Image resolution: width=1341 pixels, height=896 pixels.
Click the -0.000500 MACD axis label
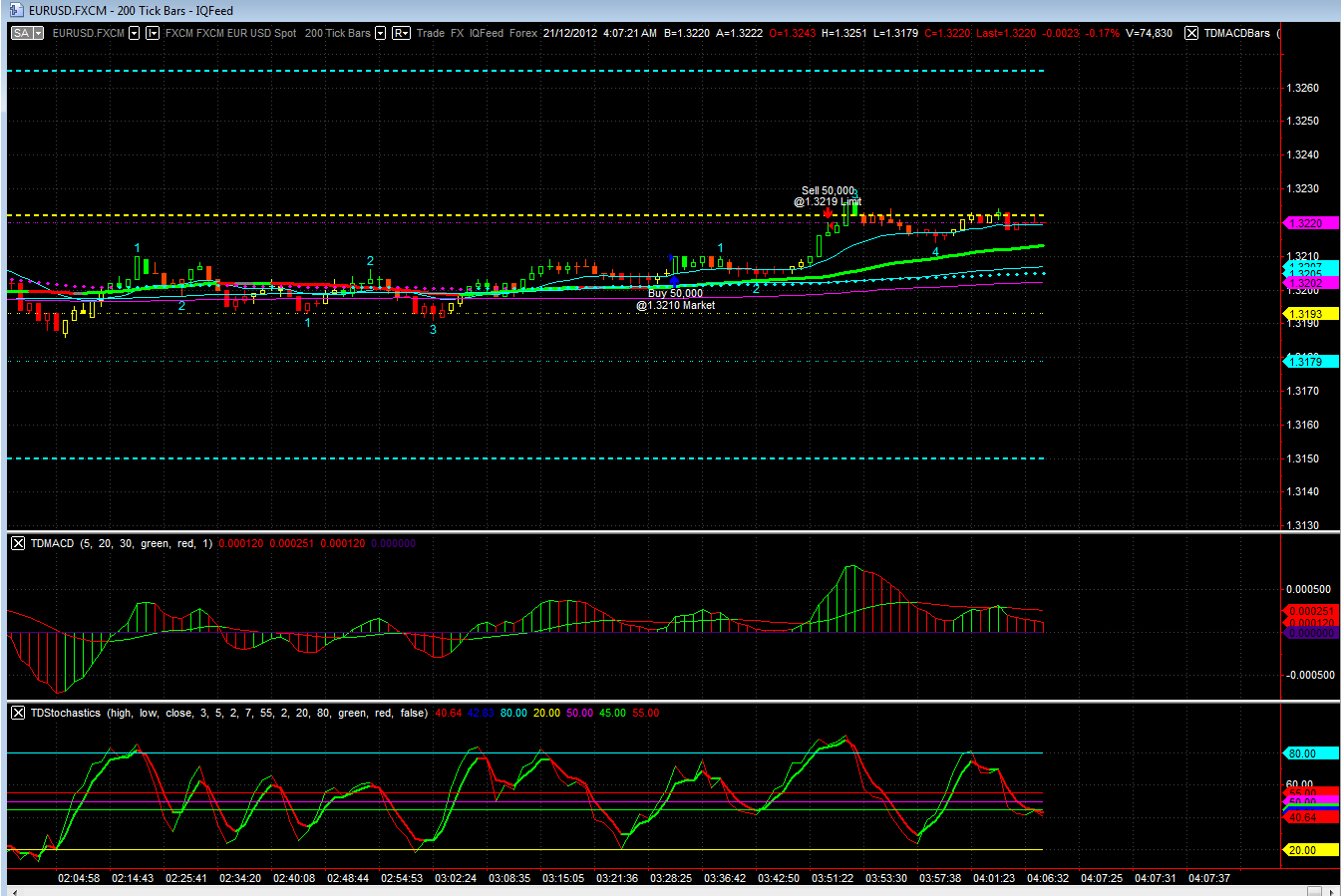pos(1310,675)
